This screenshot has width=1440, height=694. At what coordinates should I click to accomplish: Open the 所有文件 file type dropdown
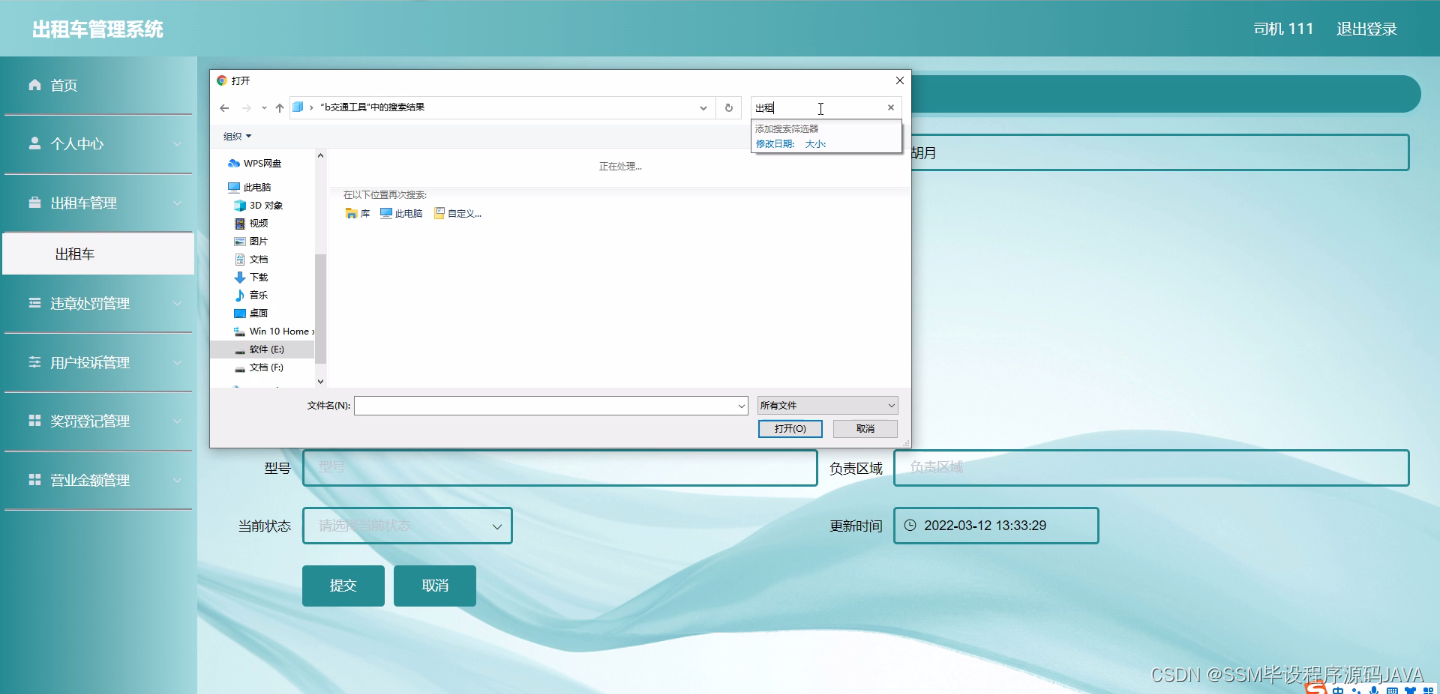click(827, 405)
